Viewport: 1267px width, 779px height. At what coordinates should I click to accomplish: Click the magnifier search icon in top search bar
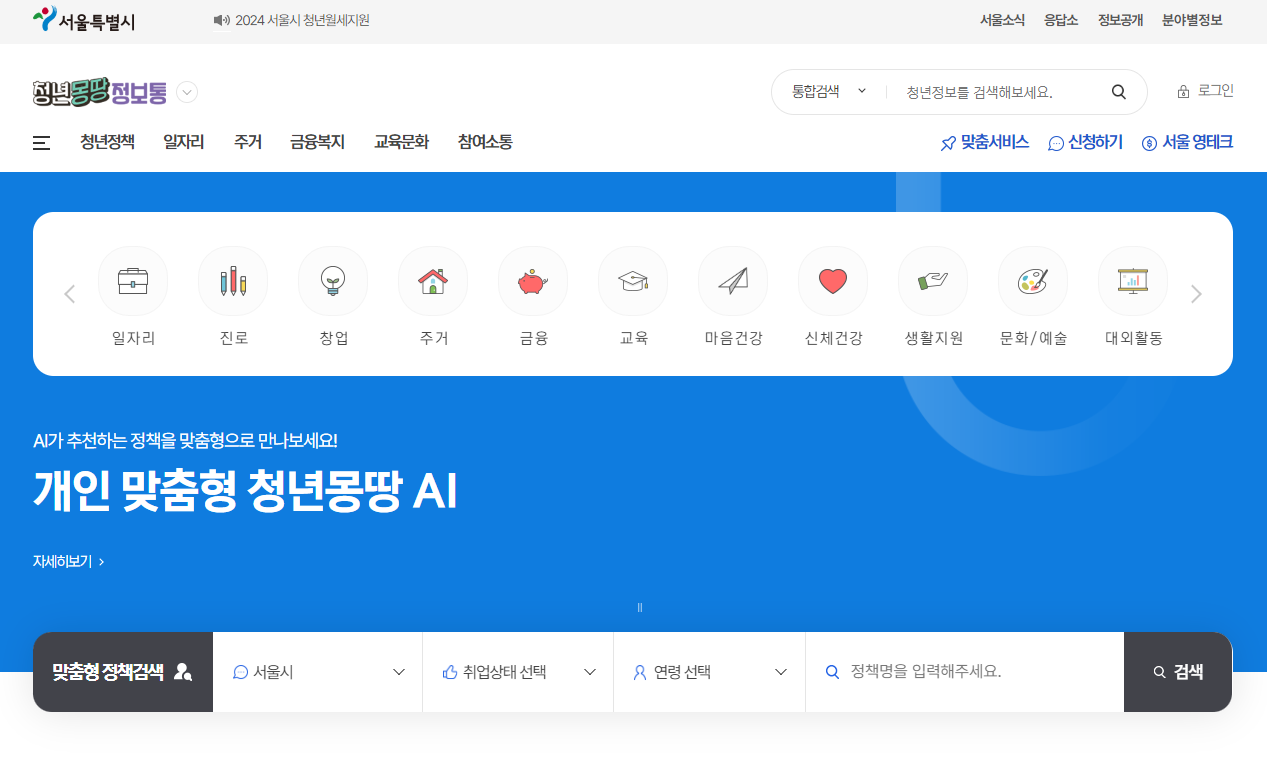click(x=1119, y=92)
